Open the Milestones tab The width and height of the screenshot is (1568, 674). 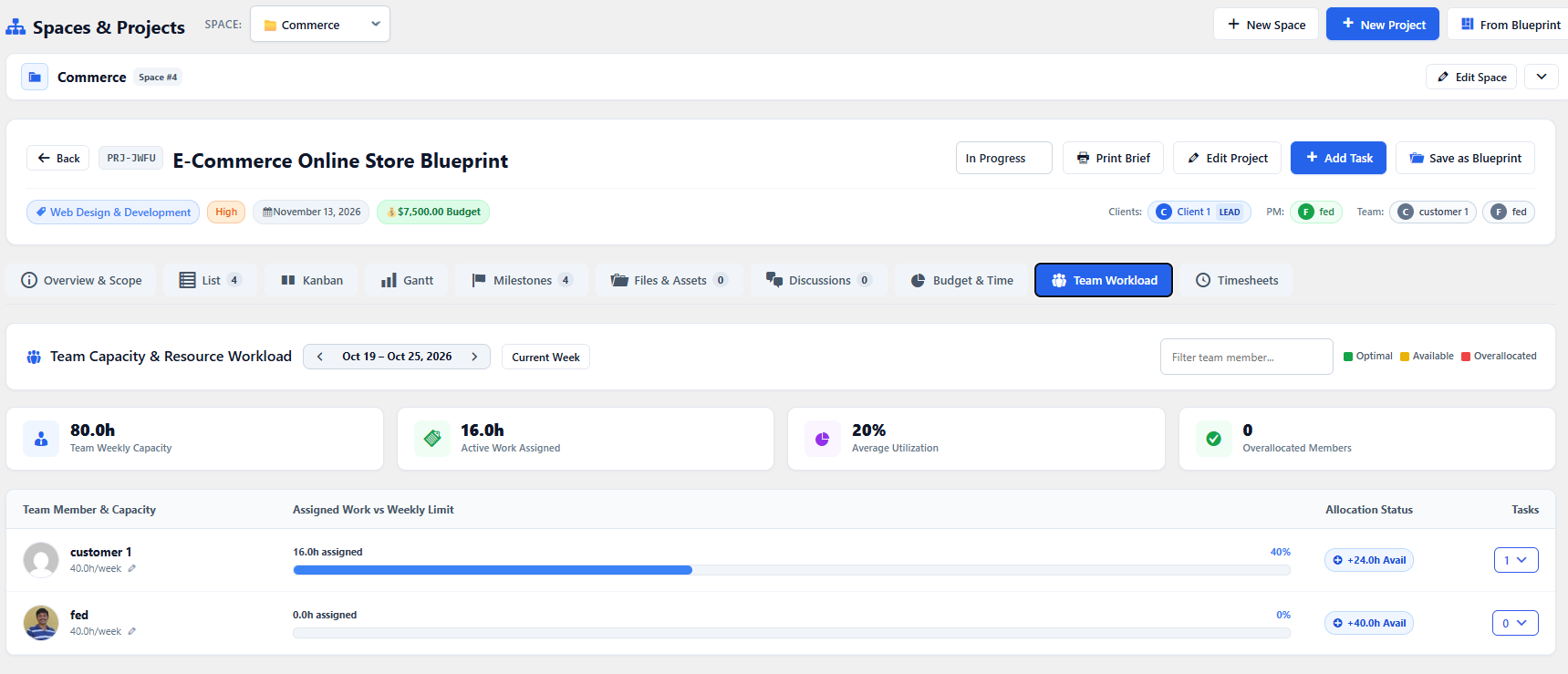pyautogui.click(x=522, y=280)
